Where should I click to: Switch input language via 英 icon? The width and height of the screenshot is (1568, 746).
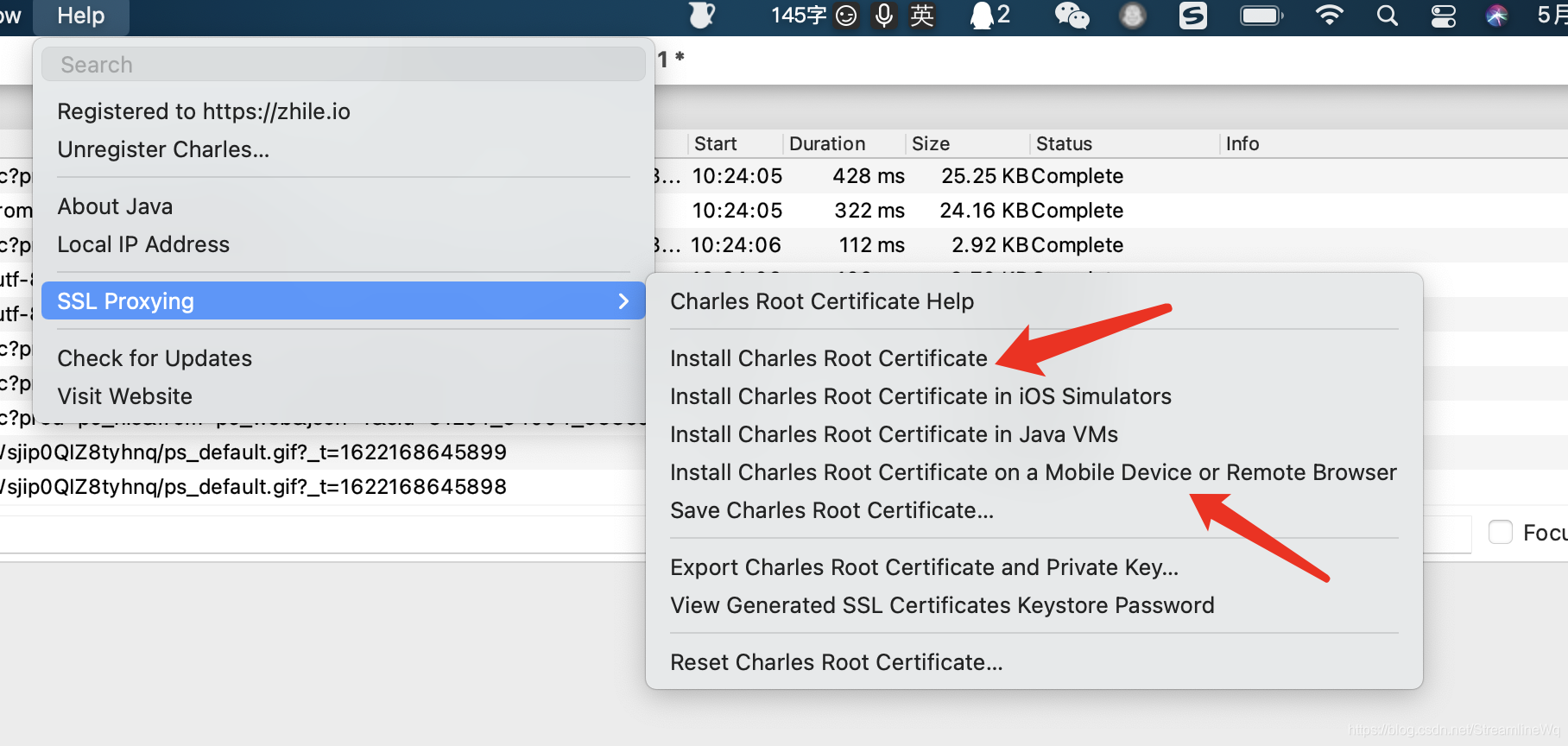coord(922,16)
